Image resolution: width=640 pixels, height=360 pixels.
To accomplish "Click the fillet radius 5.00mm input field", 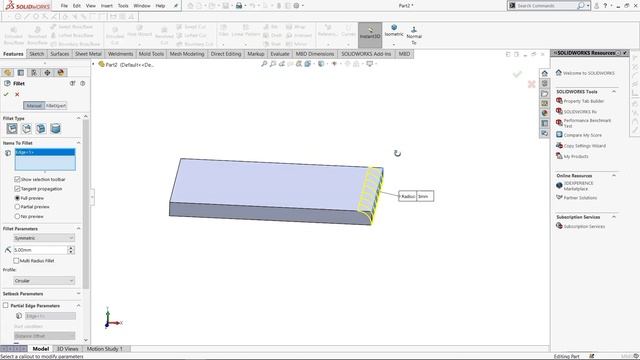I will [40, 250].
